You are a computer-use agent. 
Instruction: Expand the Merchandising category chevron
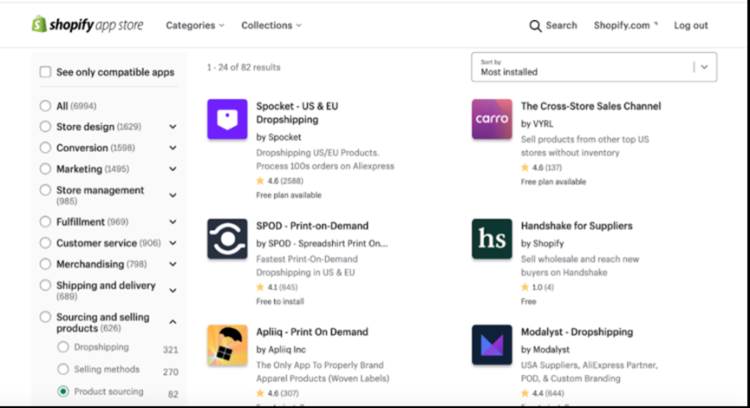point(173,264)
